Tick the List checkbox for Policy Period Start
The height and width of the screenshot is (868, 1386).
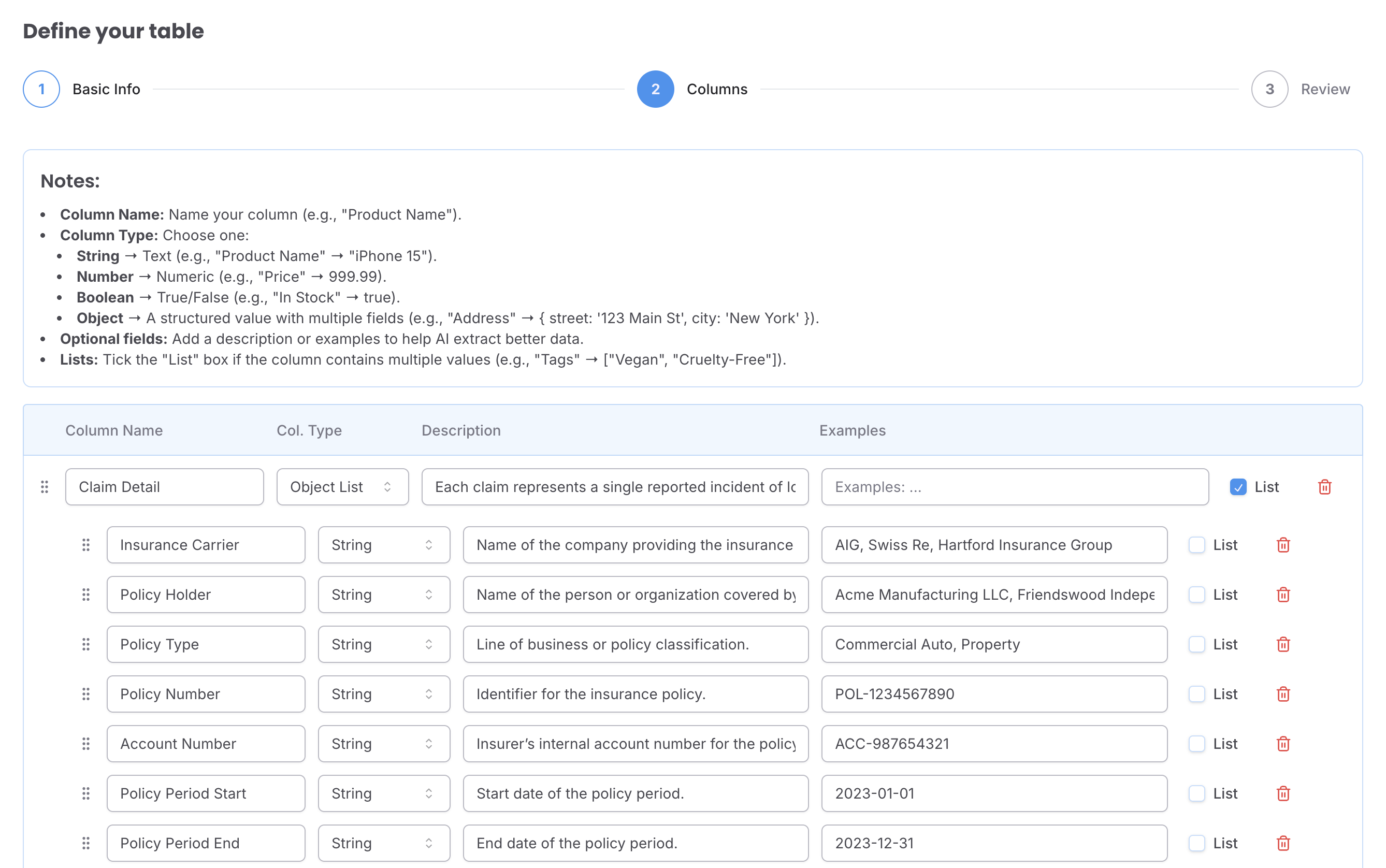pyautogui.click(x=1196, y=793)
